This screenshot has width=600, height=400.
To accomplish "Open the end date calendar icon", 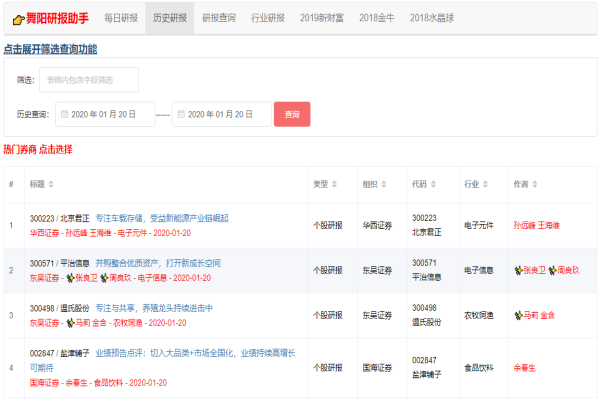I will [x=181, y=114].
